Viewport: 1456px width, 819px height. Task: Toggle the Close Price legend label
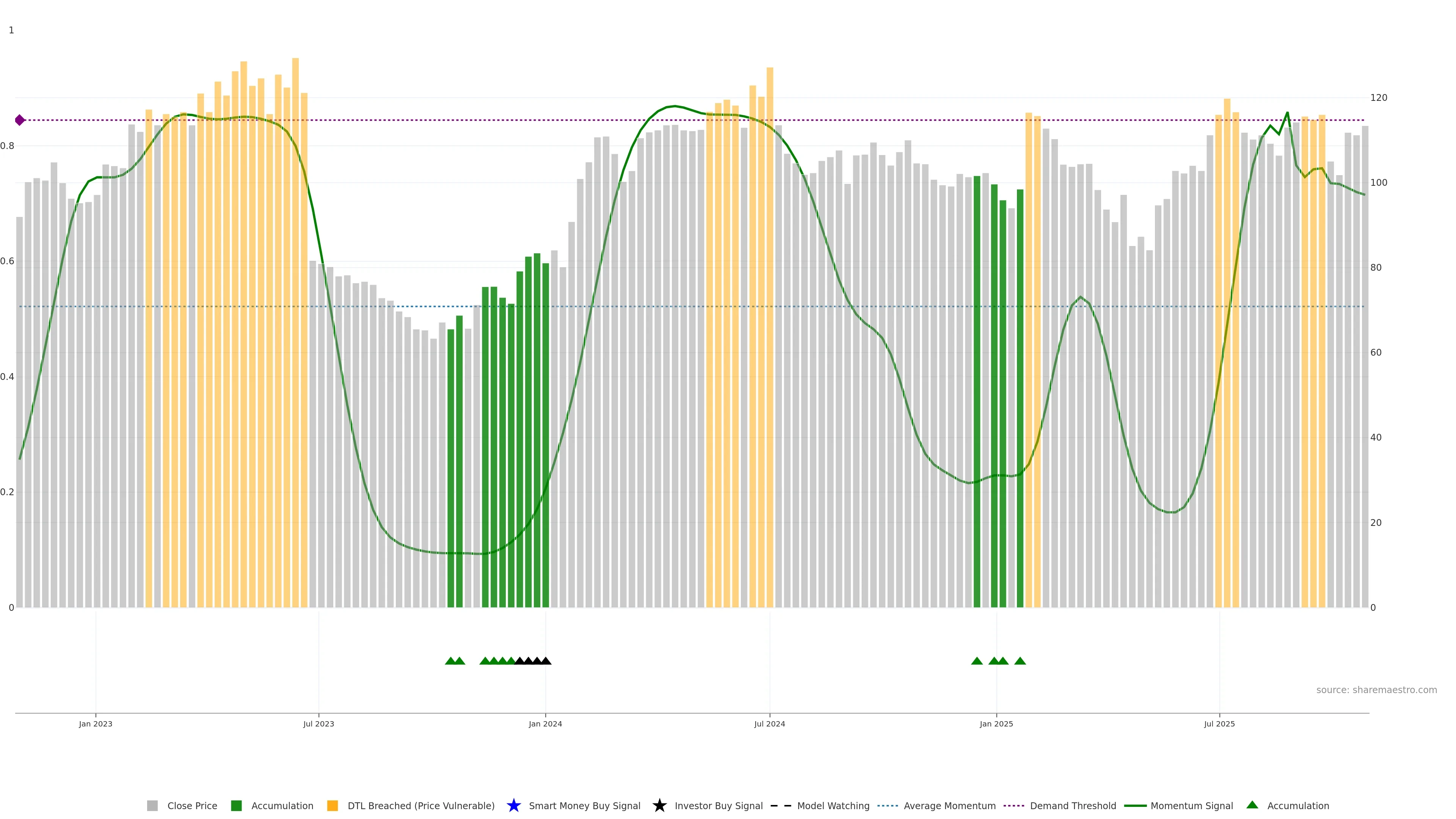tap(192, 805)
